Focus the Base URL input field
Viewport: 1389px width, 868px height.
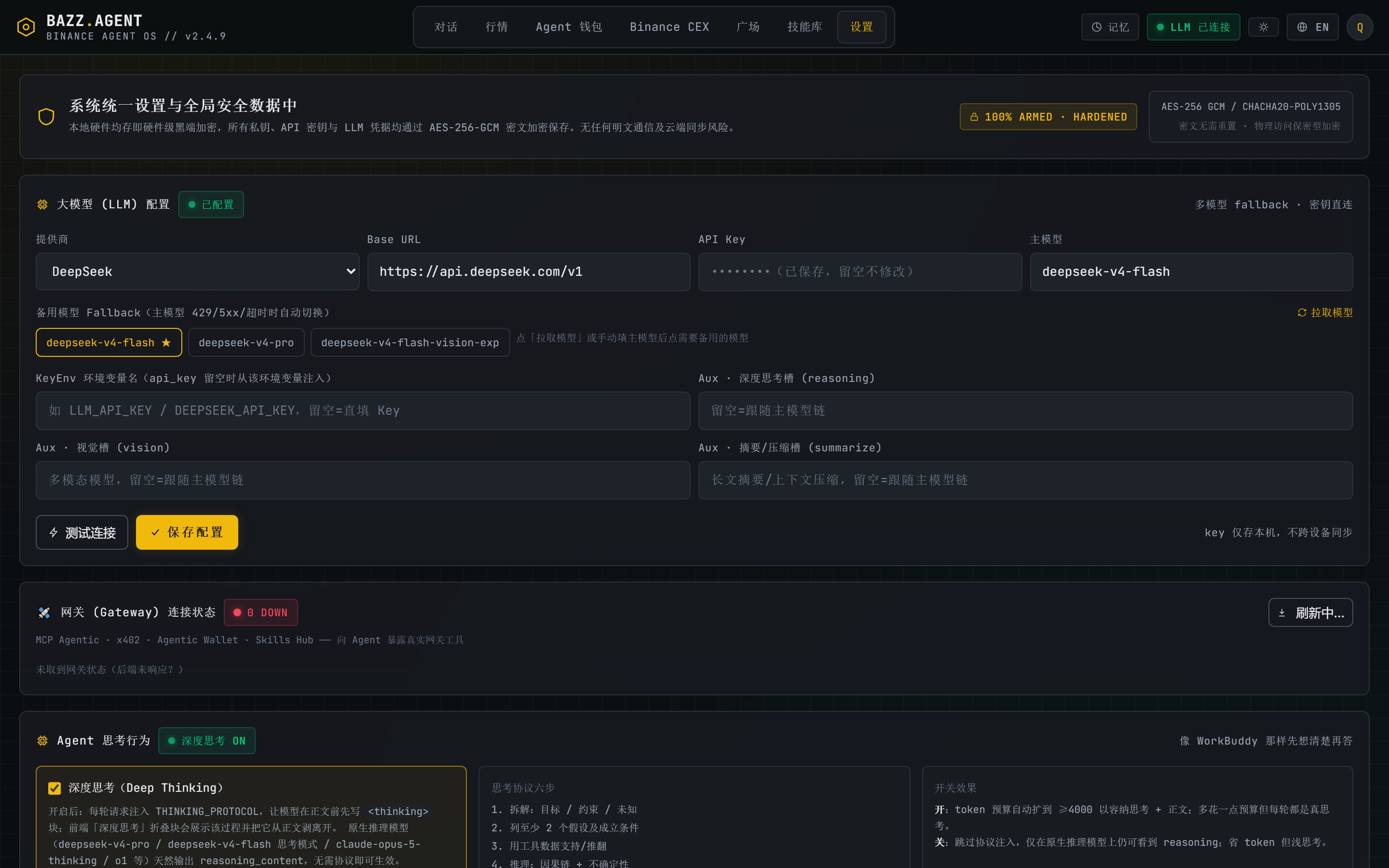(529, 271)
